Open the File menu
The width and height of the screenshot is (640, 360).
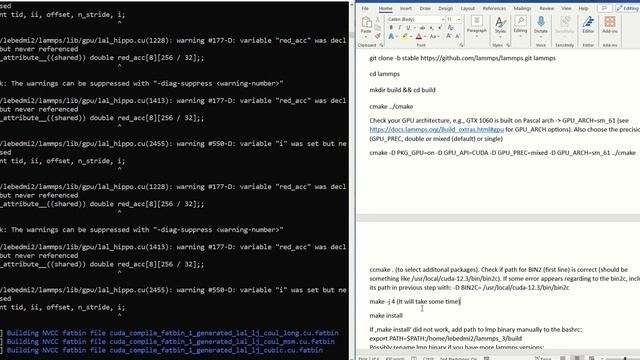coord(365,8)
